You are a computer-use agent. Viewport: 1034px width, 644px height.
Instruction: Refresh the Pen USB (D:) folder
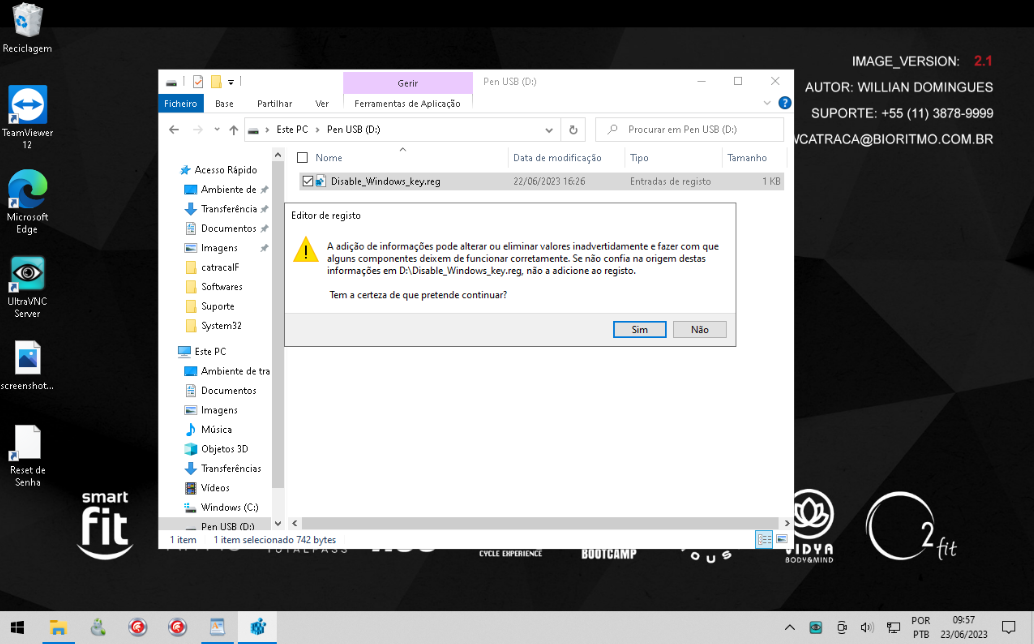coord(573,130)
